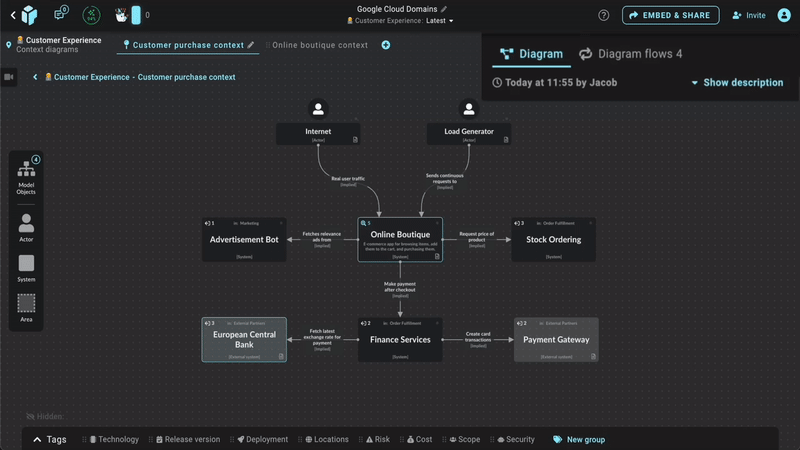800x450 pixels.
Task: Click the IcePanel cube logo icon
Action: click(x=27, y=15)
